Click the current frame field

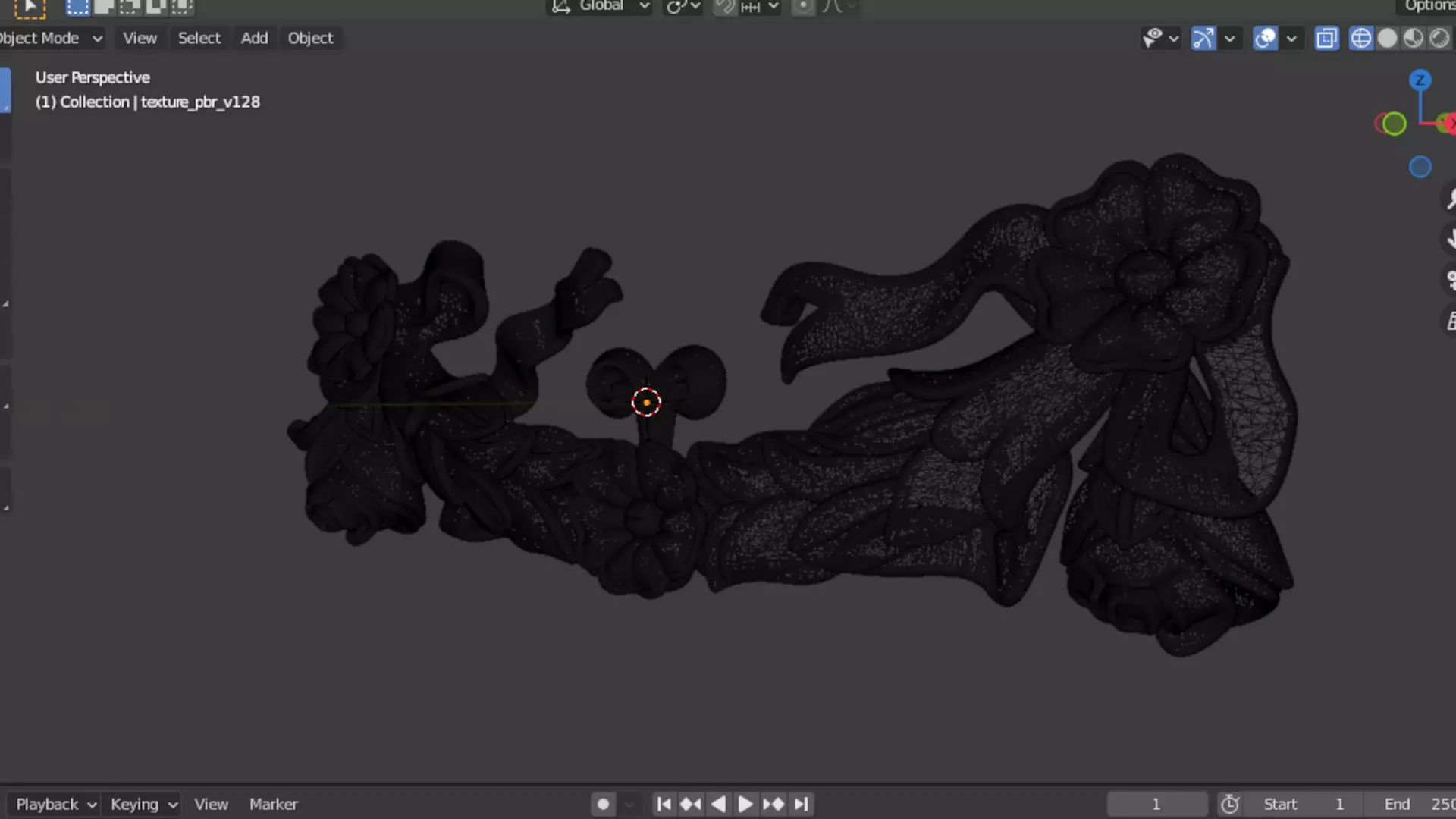(x=1156, y=804)
